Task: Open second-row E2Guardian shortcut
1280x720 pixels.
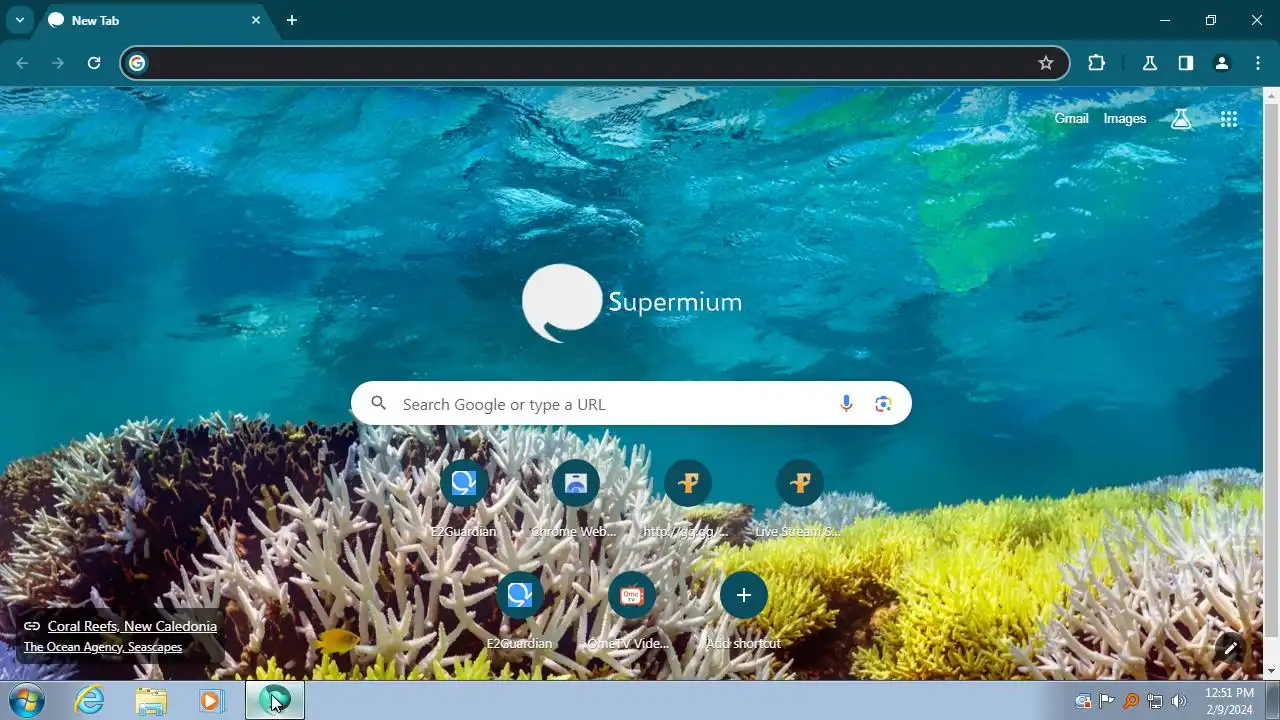Action: [x=519, y=609]
